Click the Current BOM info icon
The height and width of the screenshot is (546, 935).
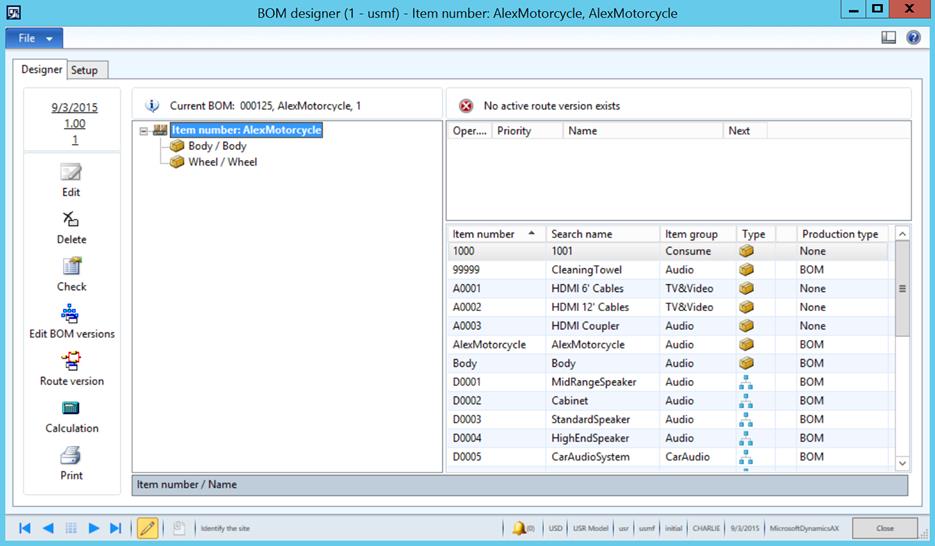pyautogui.click(x=152, y=106)
